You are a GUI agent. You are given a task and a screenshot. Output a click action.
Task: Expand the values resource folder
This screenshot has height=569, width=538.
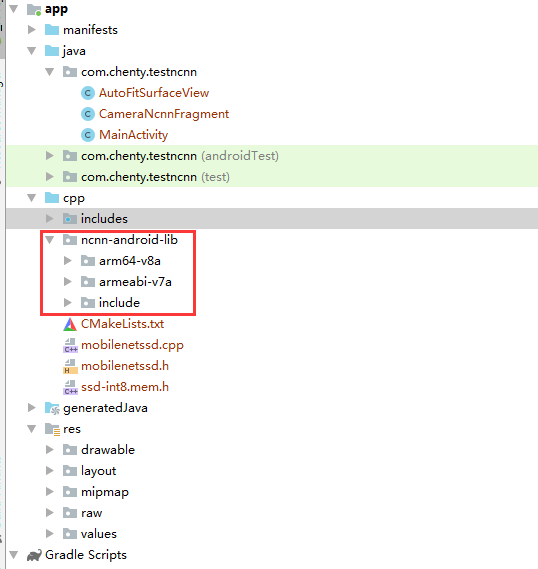(x=50, y=534)
